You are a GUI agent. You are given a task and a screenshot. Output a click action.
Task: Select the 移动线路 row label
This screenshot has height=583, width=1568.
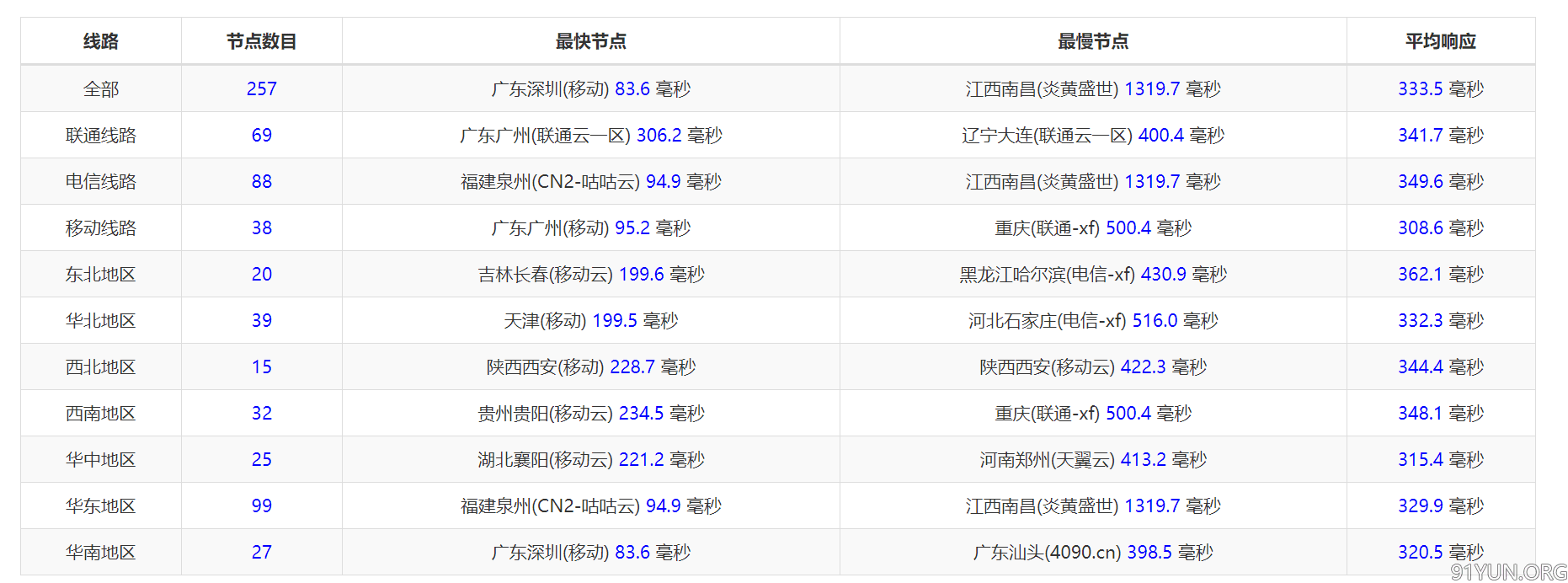pos(101,227)
